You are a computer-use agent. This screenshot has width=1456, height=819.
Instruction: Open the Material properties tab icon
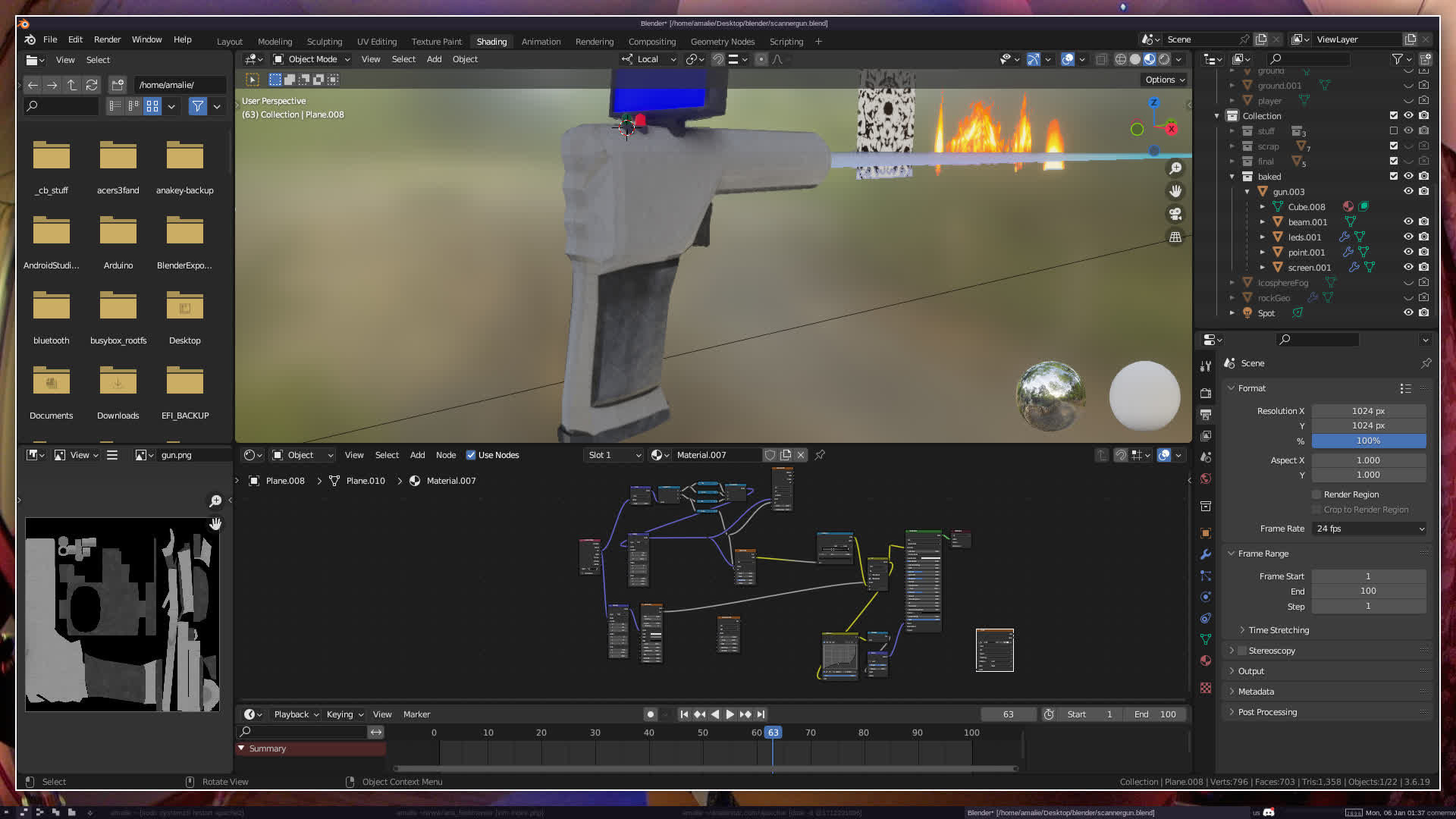pyautogui.click(x=1206, y=661)
